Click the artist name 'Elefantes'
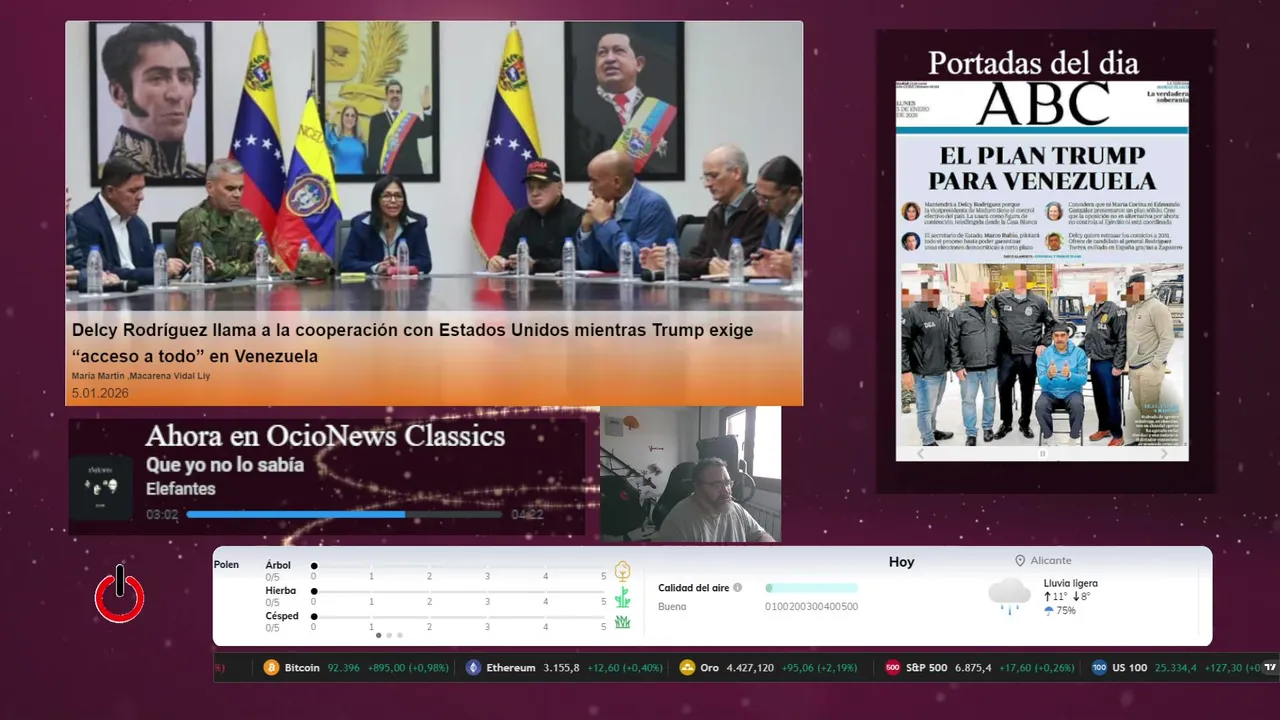The image size is (1280, 720). click(181, 489)
